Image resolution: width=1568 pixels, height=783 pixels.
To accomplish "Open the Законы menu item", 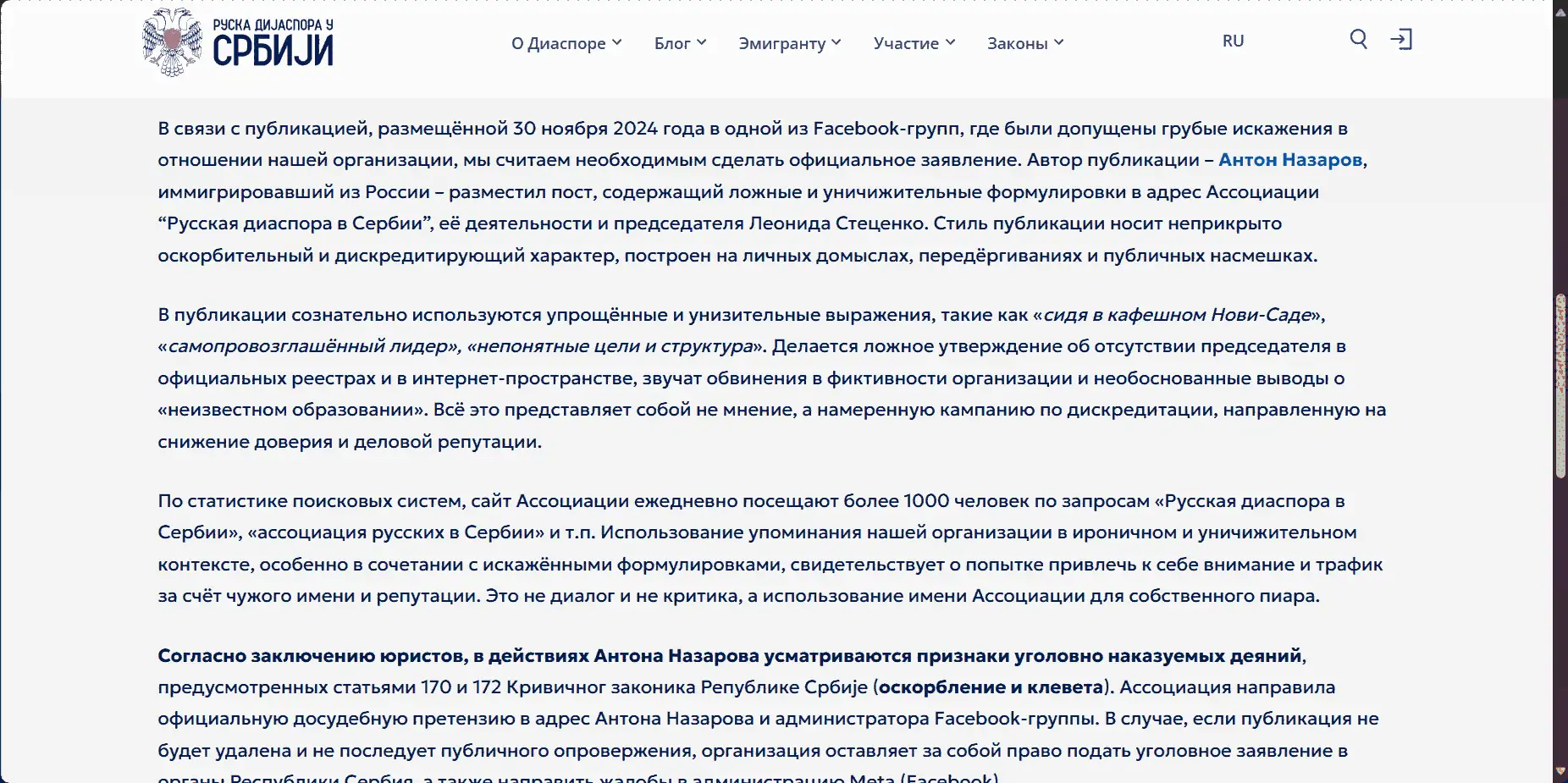I will (x=1017, y=43).
